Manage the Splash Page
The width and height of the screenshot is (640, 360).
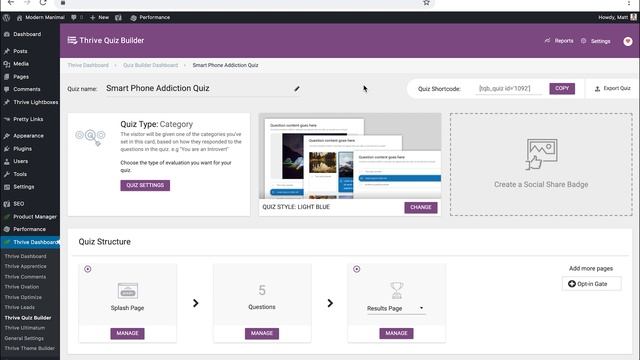click(127, 333)
